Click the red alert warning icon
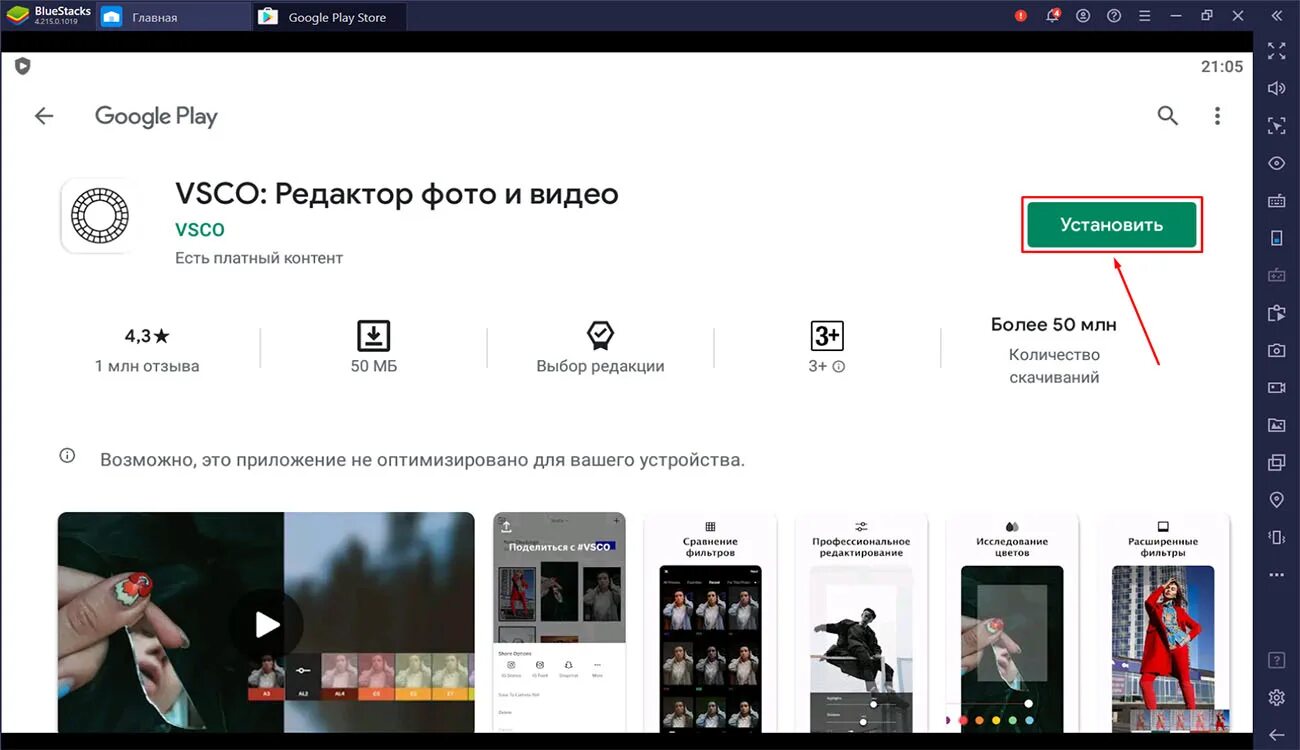1300x750 pixels. [1021, 16]
